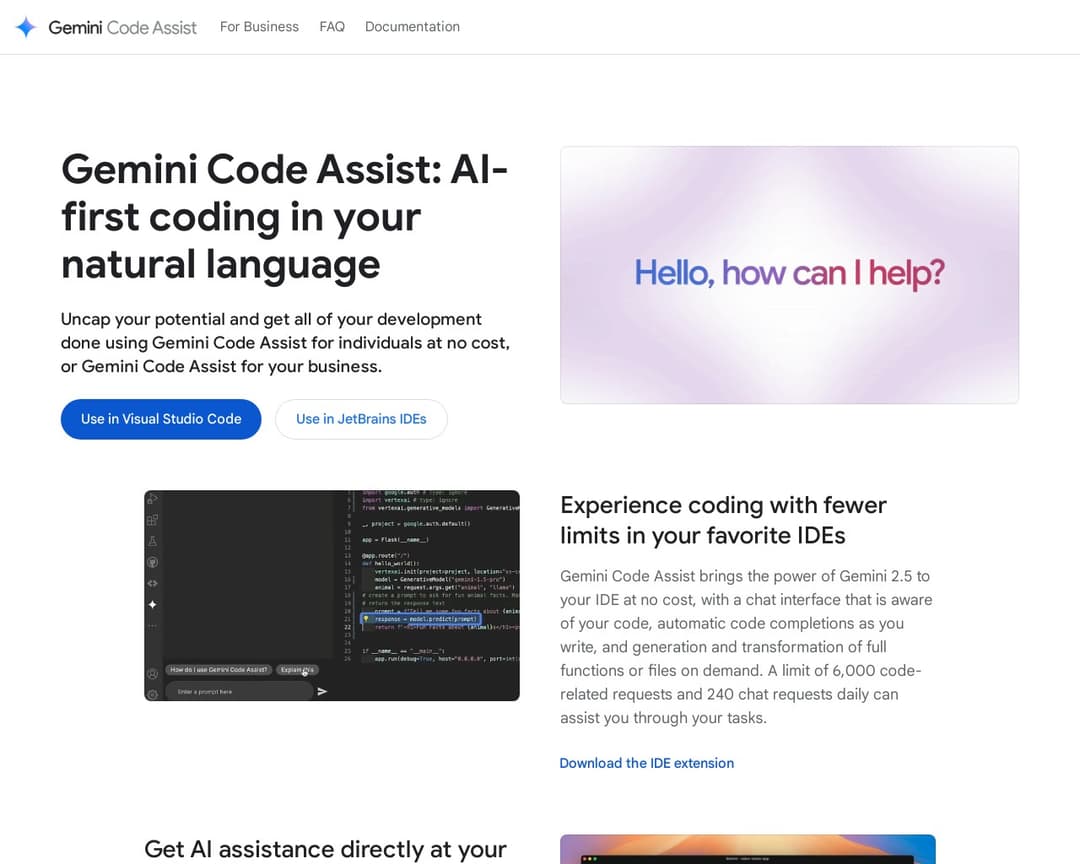Viewport: 1080px width, 864px height.
Task: Click the blue Gemini sparkle logo icon
Action: point(25,27)
